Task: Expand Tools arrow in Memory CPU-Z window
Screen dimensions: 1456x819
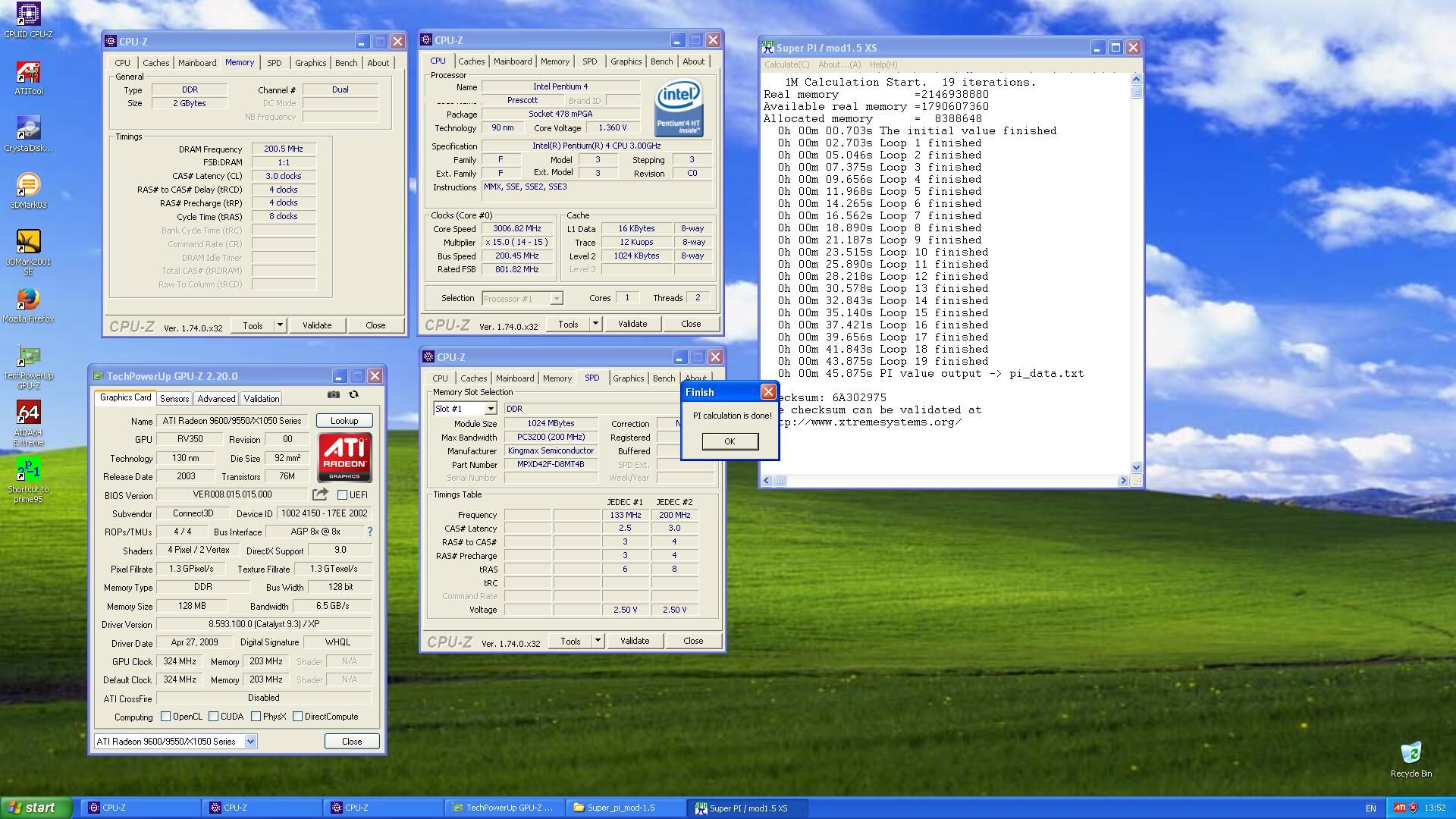Action: coord(280,325)
